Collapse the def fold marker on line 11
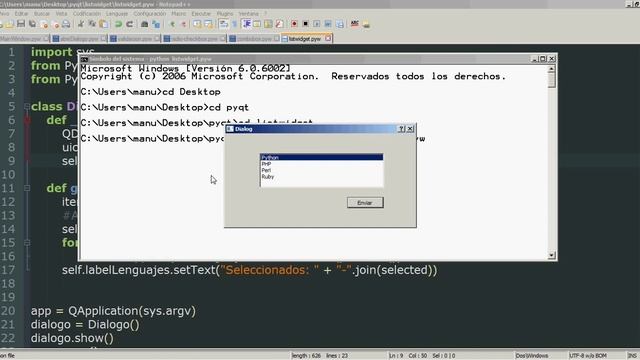 pyautogui.click(x=27, y=188)
